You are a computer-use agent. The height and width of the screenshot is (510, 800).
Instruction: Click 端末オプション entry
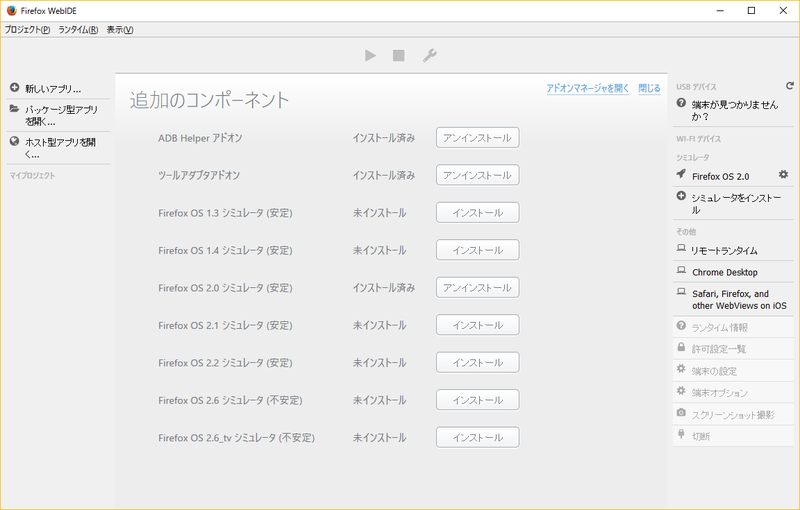pos(734,393)
